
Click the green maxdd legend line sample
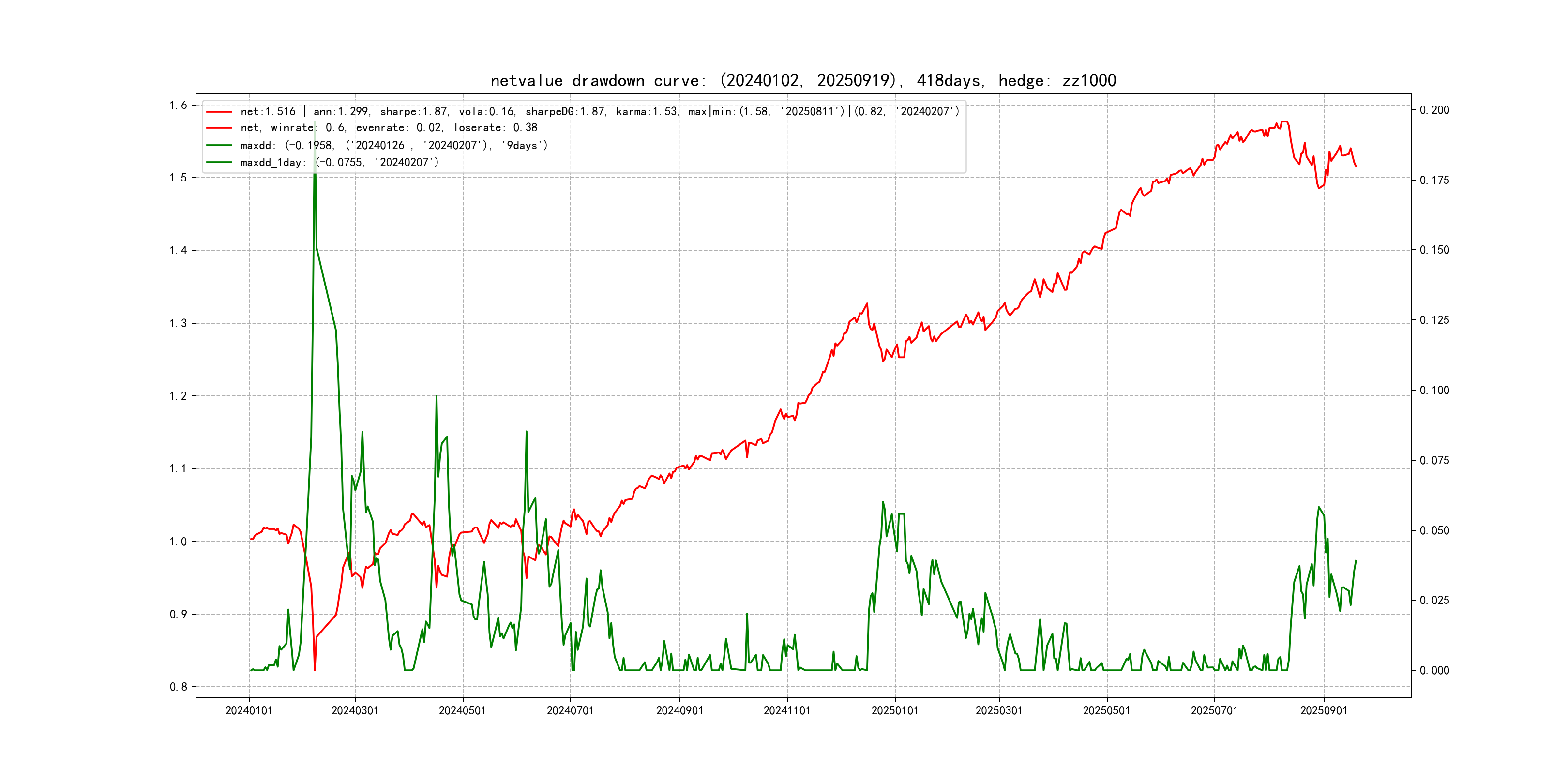[219, 146]
